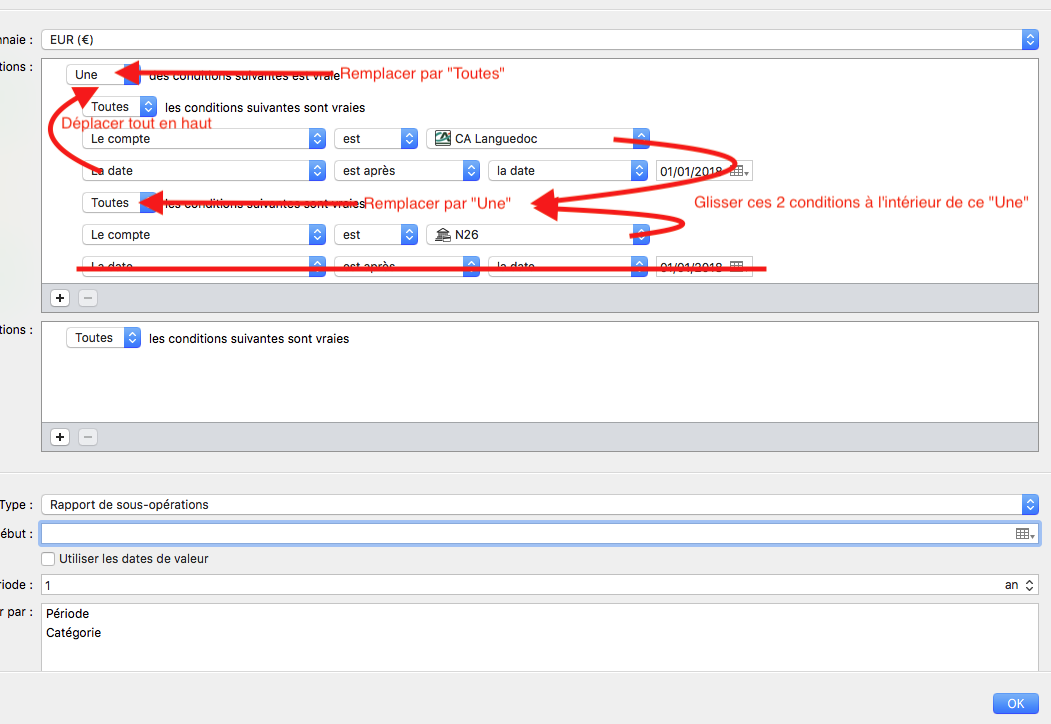Select 'Période' in the grouping list
The width and height of the screenshot is (1051, 724).
pos(68,614)
